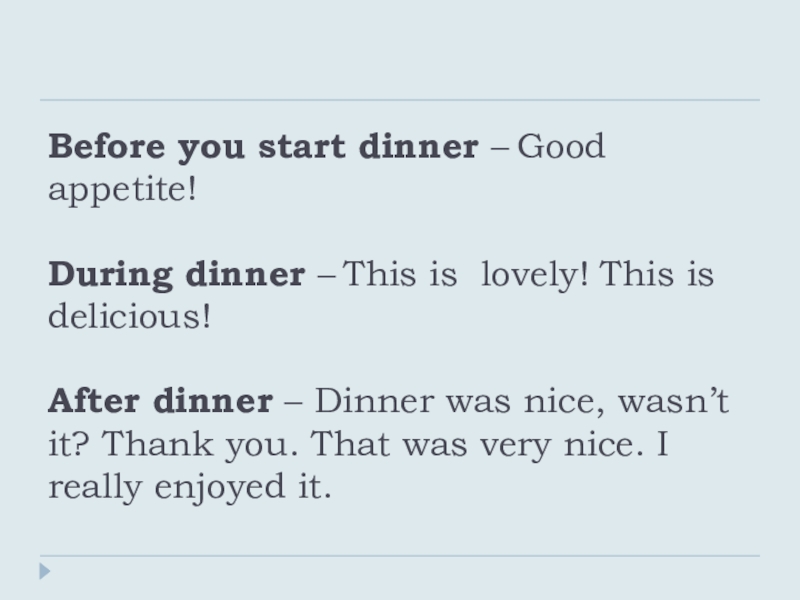Click the bold heading "During dinner"
Viewport: 800px width, 600px height.
(x=176, y=275)
